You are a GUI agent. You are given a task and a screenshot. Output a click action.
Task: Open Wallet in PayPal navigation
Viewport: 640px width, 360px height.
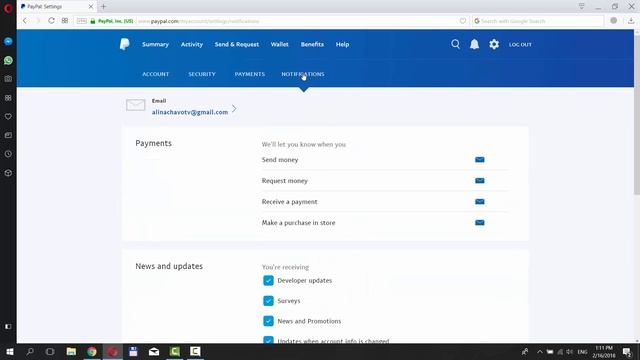tap(280, 44)
